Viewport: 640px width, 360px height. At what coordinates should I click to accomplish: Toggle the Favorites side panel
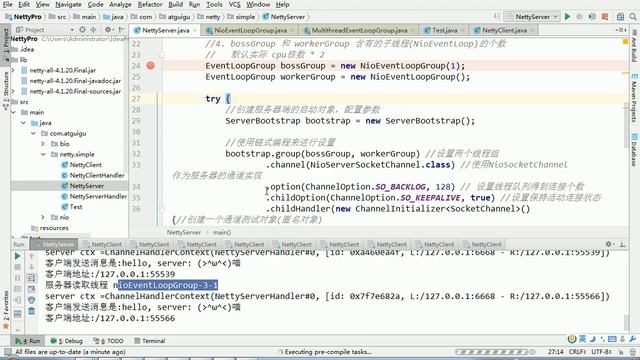(x=6, y=310)
